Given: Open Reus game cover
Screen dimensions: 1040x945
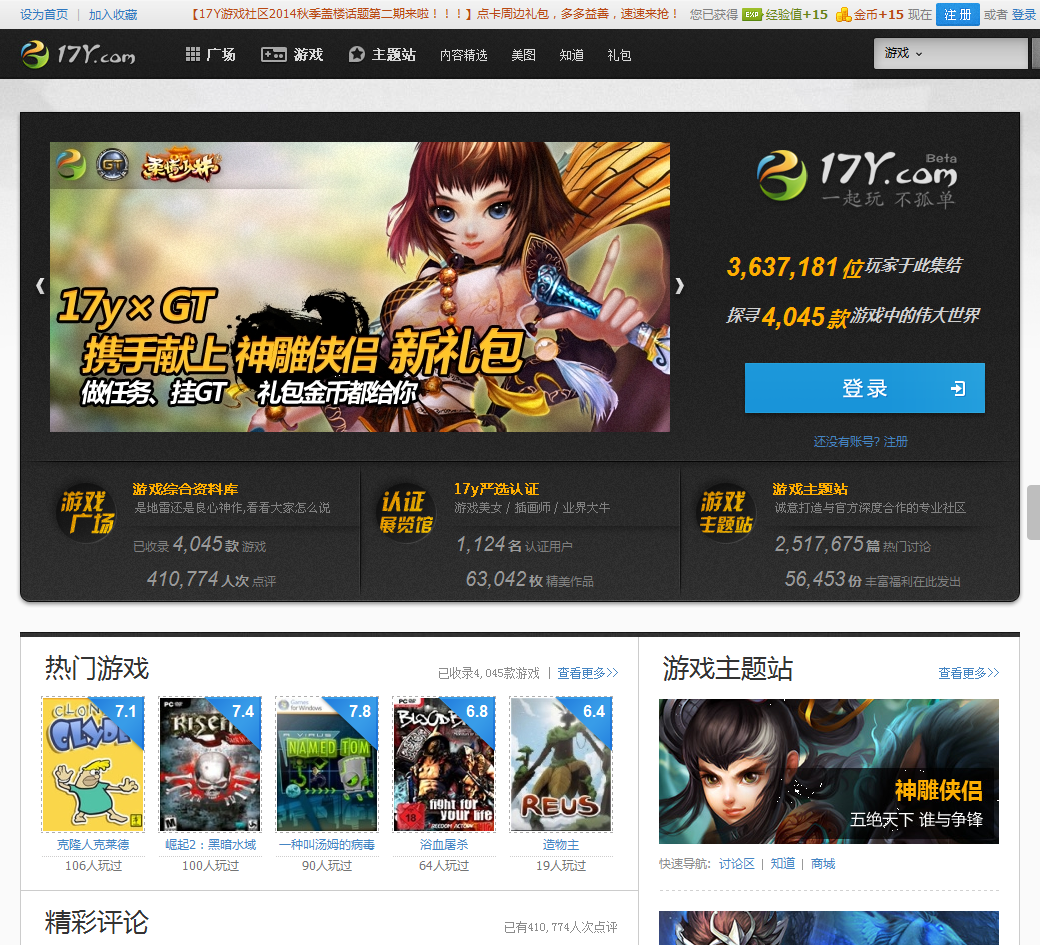Looking at the screenshot, I should (561, 764).
